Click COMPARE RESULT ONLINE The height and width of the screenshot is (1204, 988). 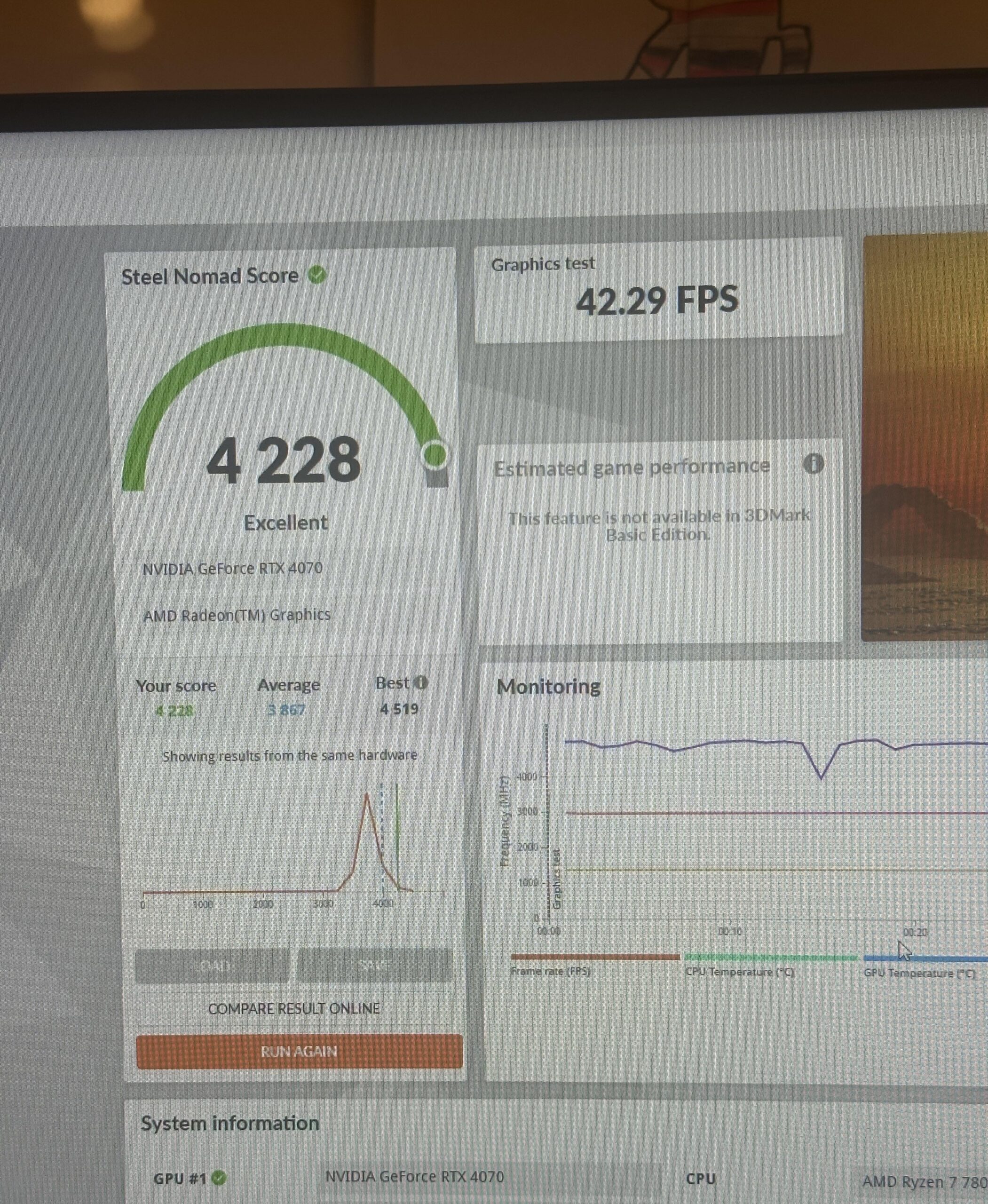tap(294, 1008)
